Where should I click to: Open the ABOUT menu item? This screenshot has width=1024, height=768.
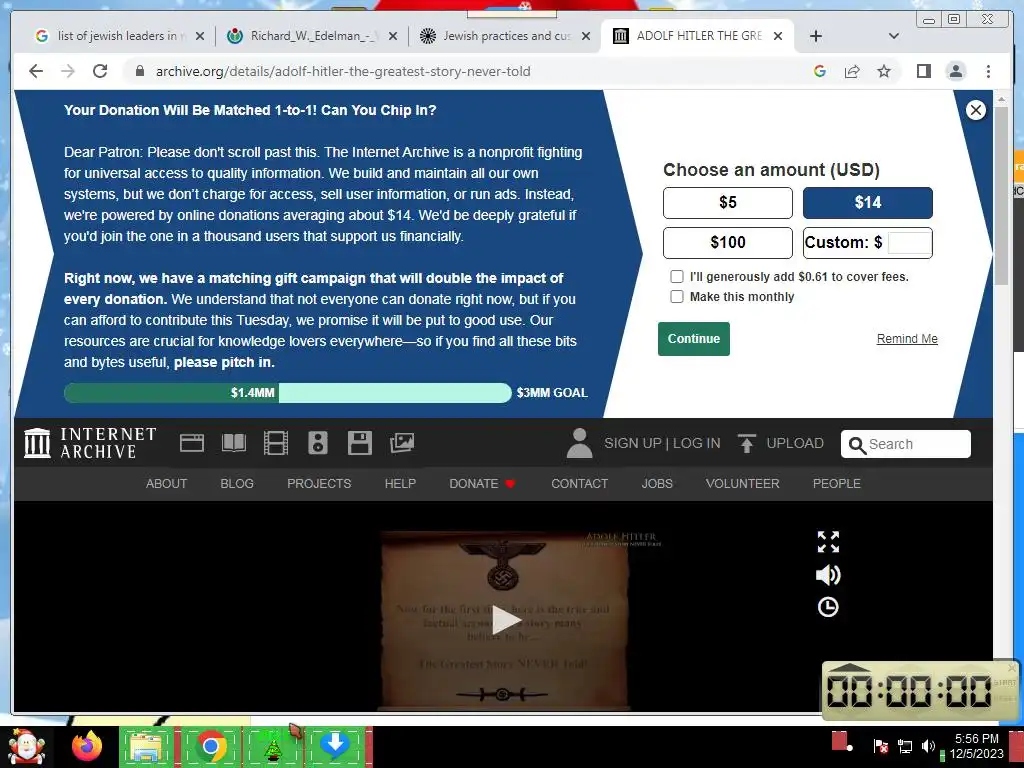coord(167,484)
